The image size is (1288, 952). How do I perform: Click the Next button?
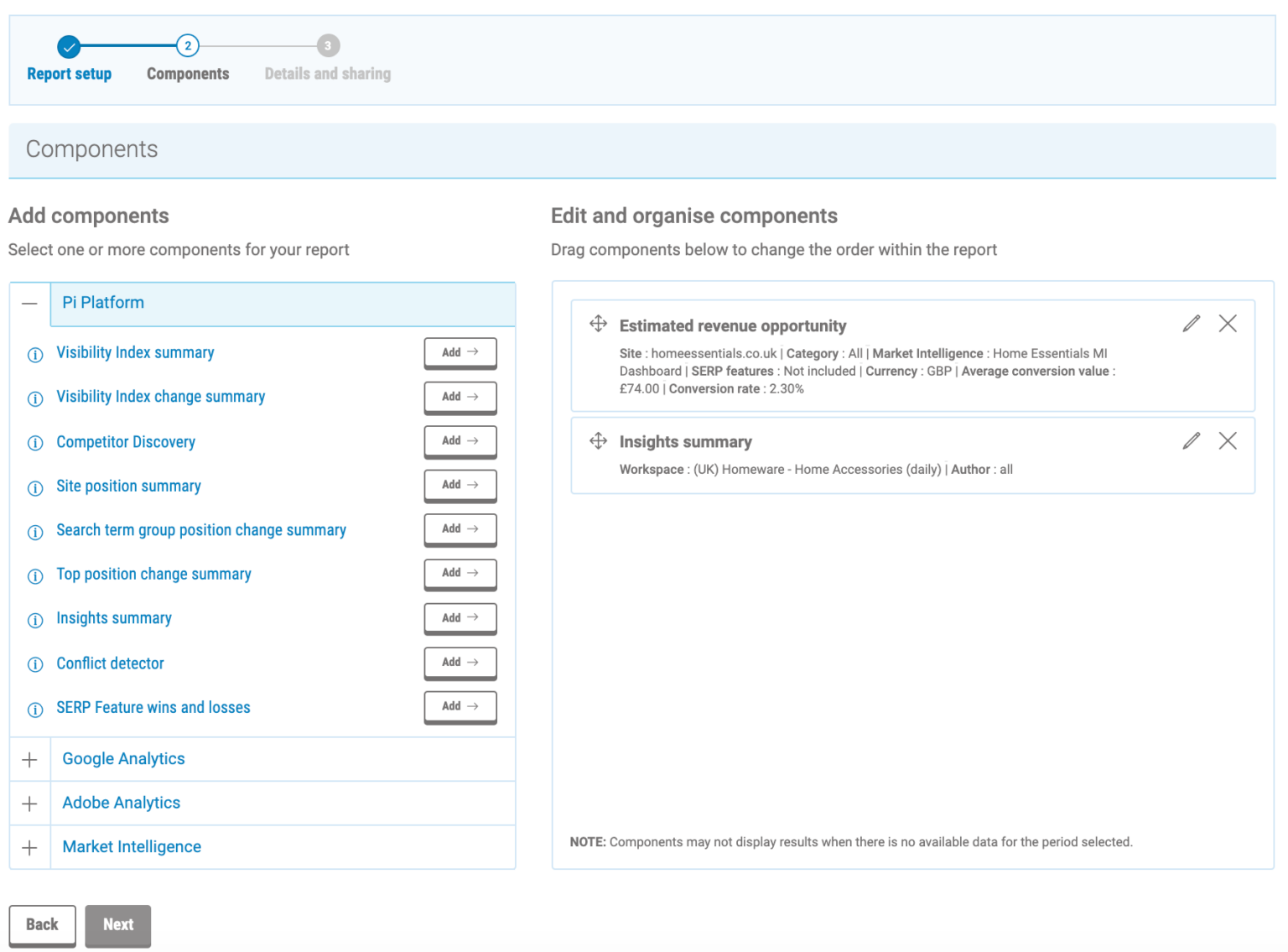117,925
